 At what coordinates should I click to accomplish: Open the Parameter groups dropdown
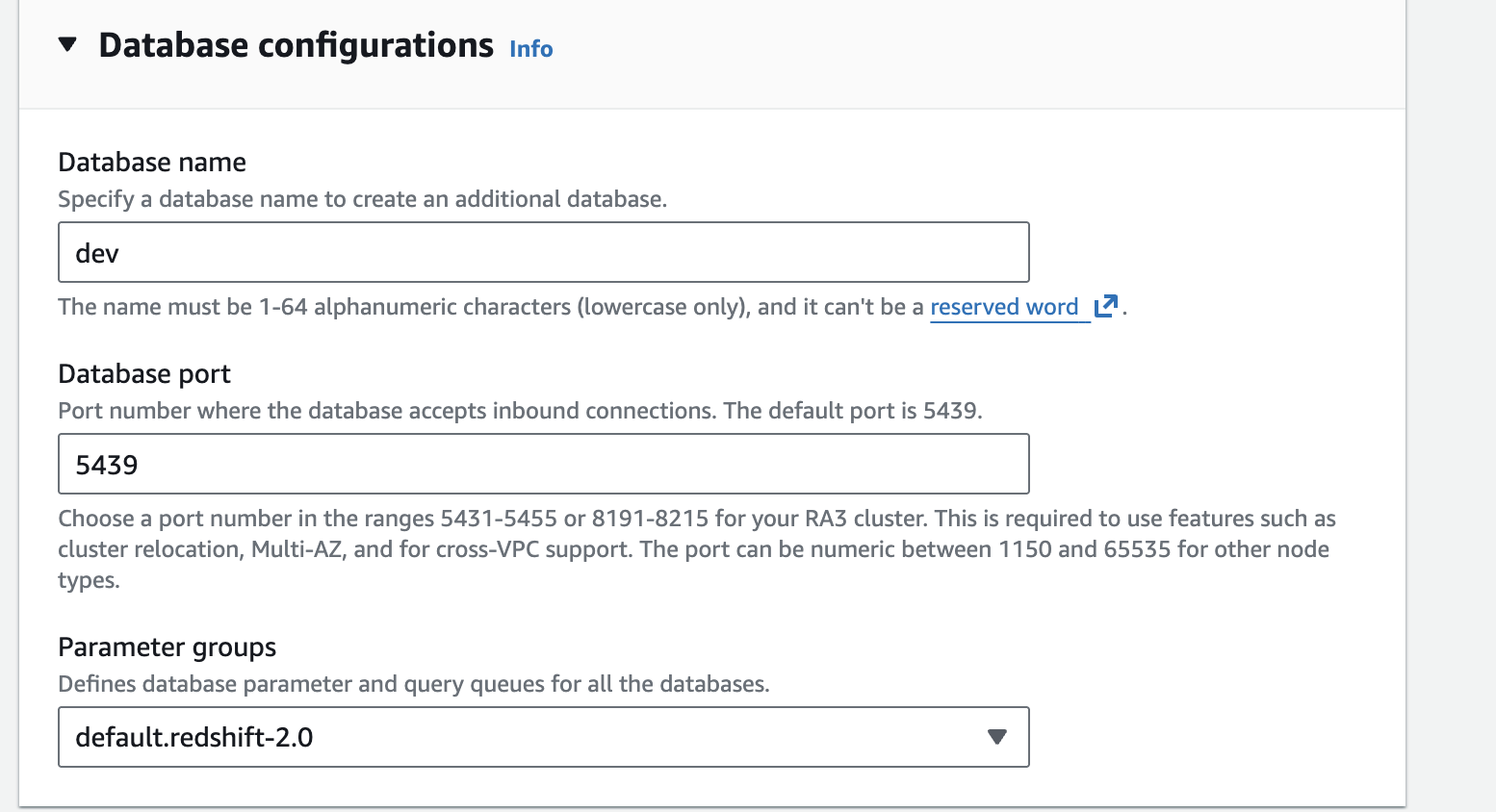543,737
